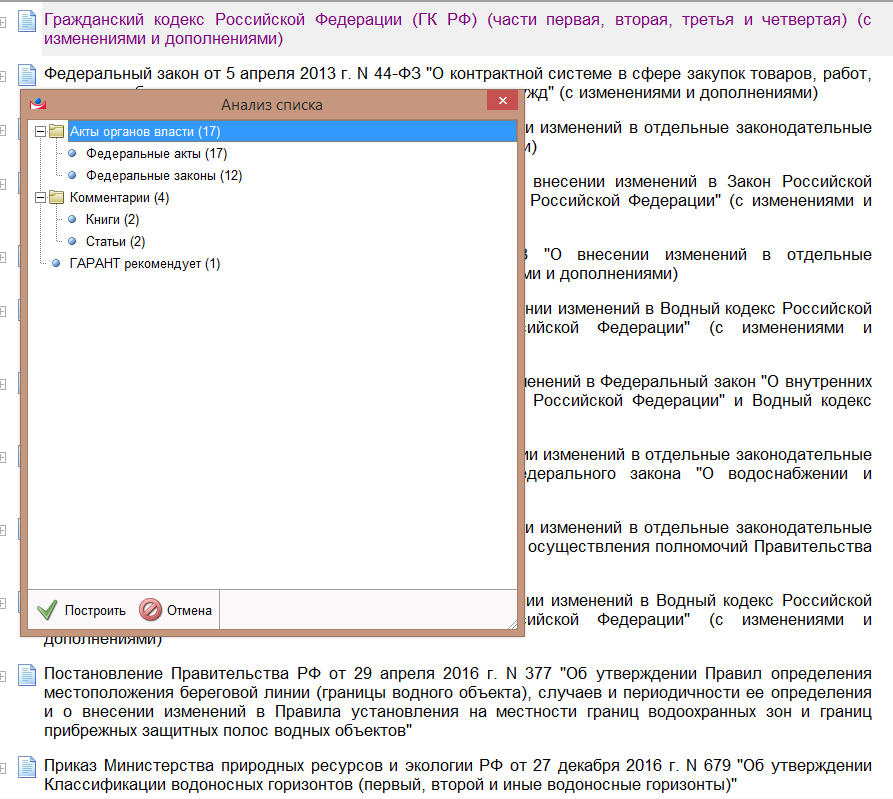Click the Отмена button label
The height and width of the screenshot is (799, 893).
click(189, 610)
